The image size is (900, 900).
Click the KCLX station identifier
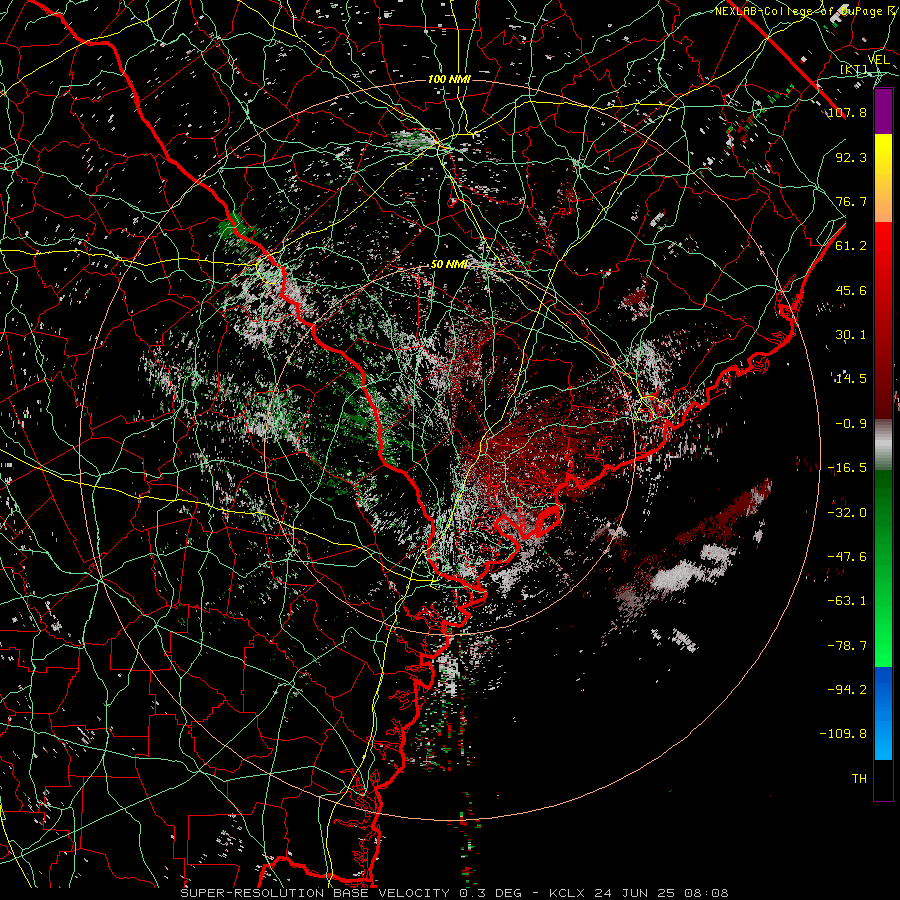coord(568,893)
